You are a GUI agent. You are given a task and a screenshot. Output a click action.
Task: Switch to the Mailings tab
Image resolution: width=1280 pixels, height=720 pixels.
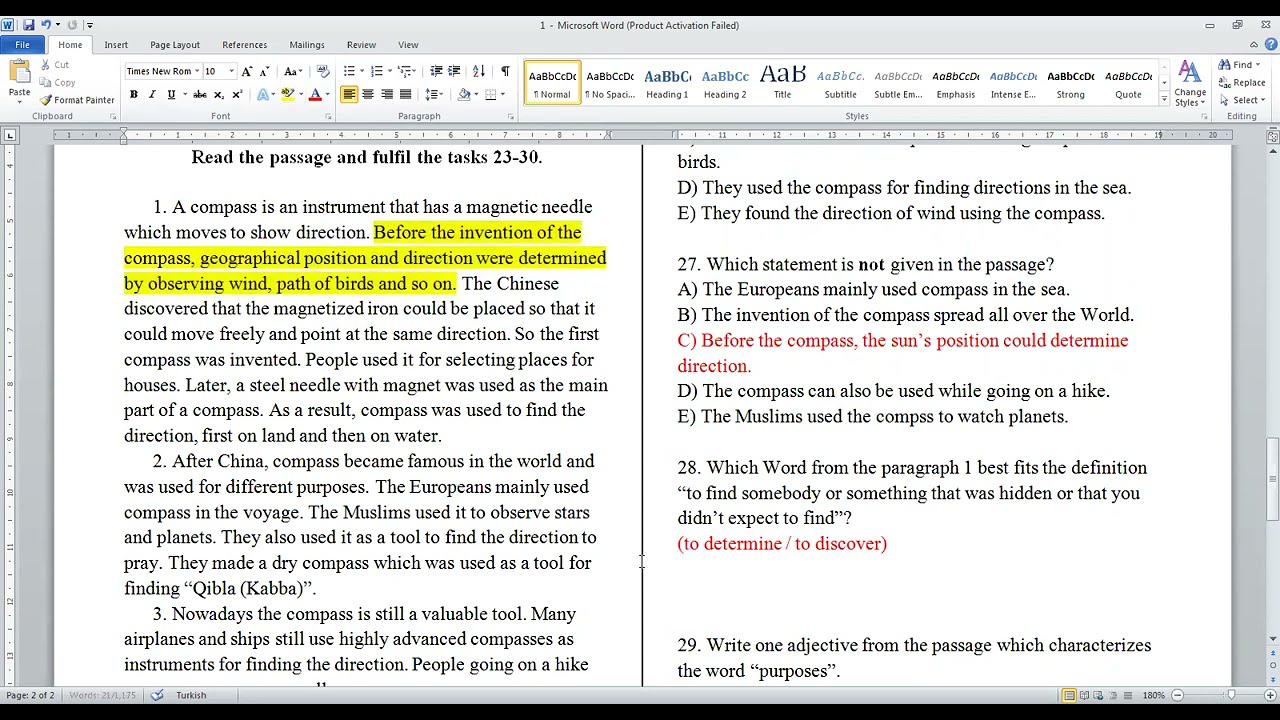point(307,45)
